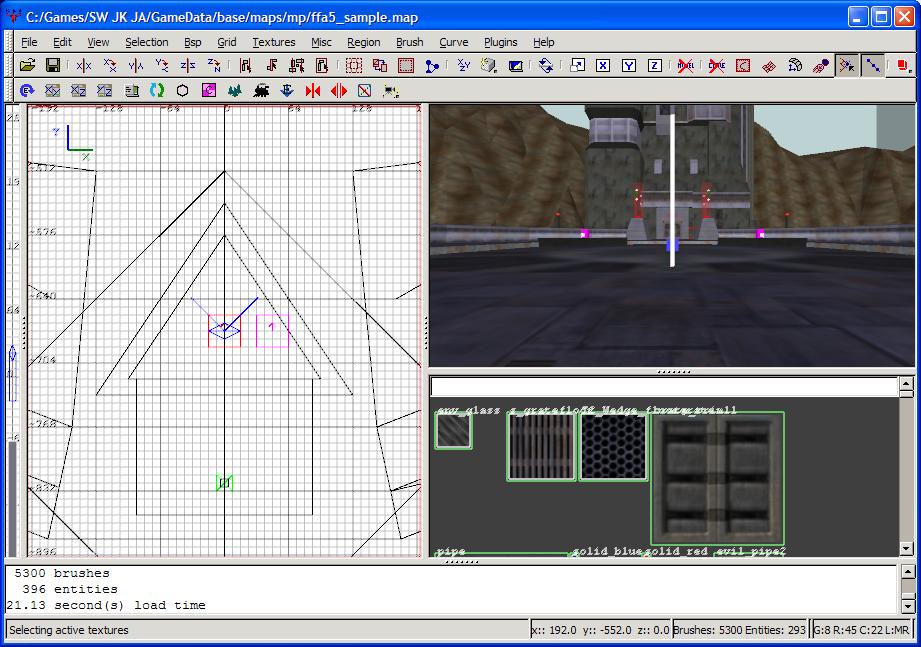Rotate selection around the Y axis
921x647 pixels.
[162, 65]
